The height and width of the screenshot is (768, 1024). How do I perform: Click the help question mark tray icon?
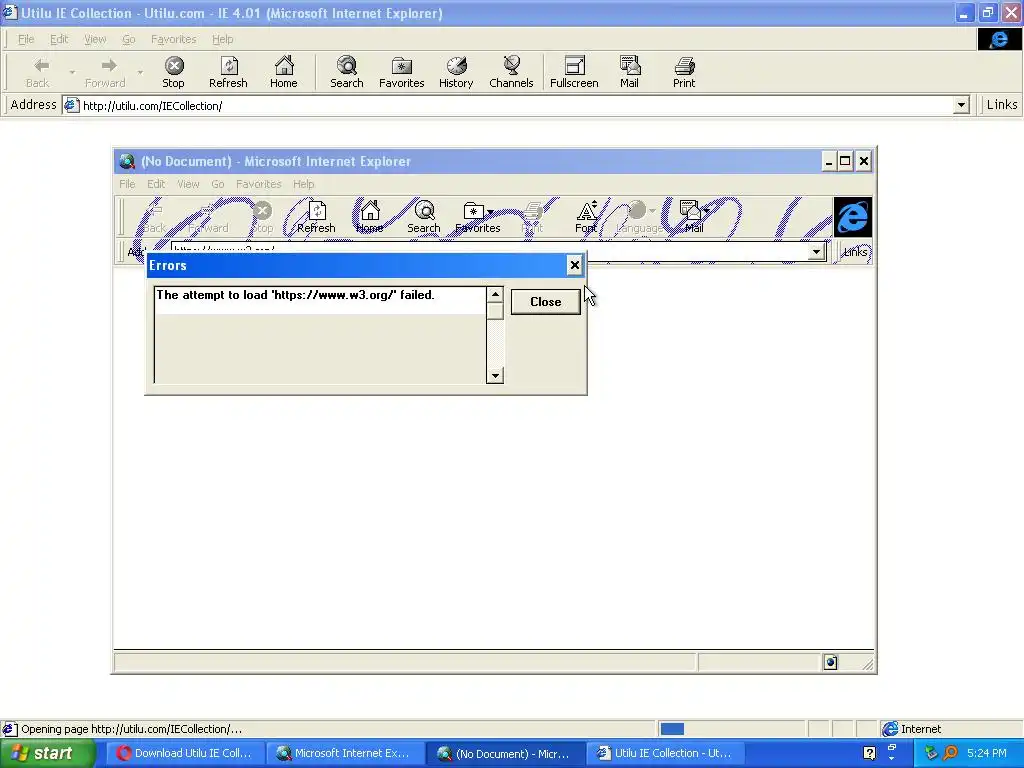pos(869,753)
